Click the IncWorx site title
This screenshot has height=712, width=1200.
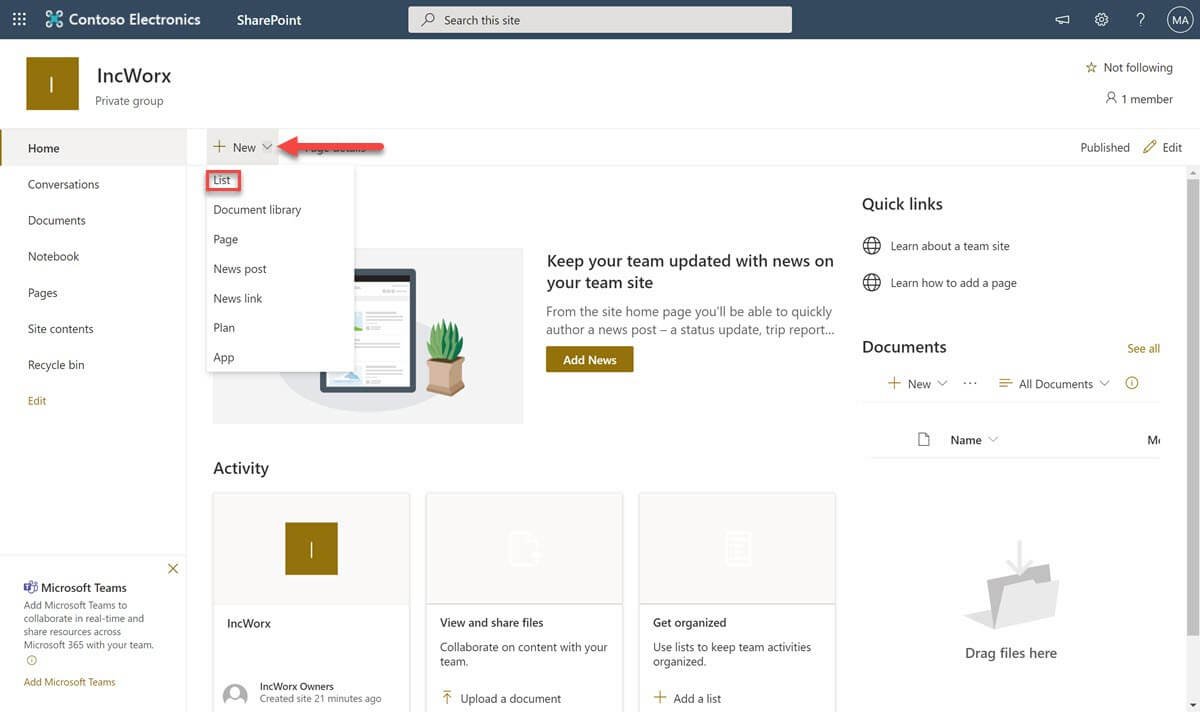tap(134, 75)
